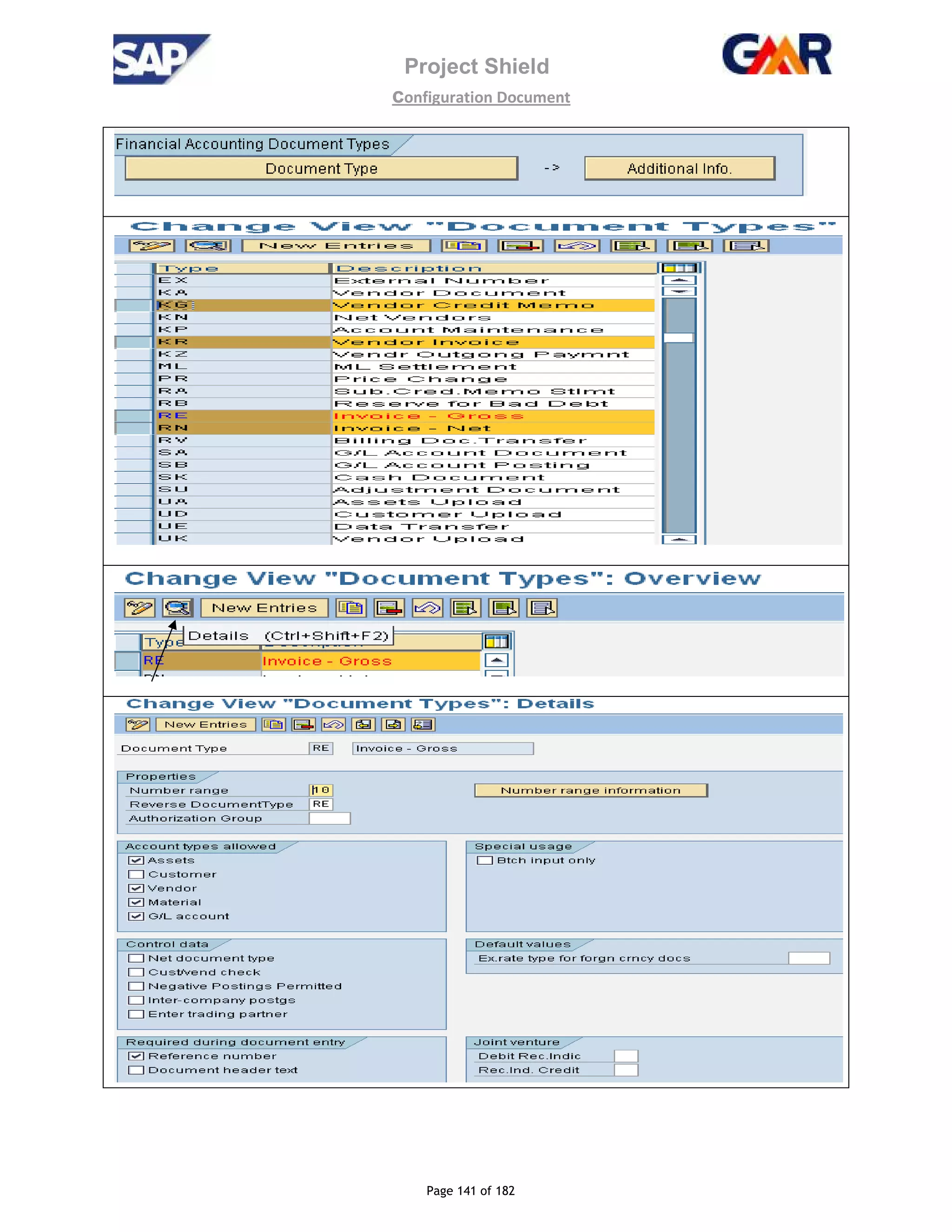Click New Entries in top Document Types list toolbar

coord(336,246)
